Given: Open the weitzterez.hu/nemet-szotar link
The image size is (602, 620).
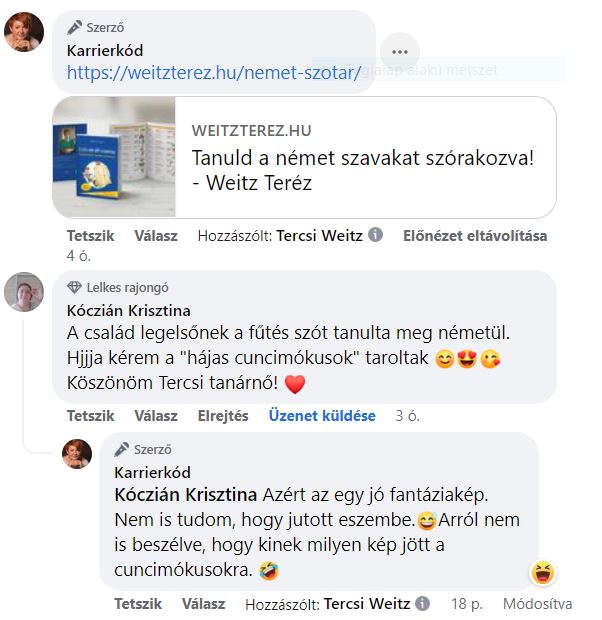Looking at the screenshot, I should (214, 72).
